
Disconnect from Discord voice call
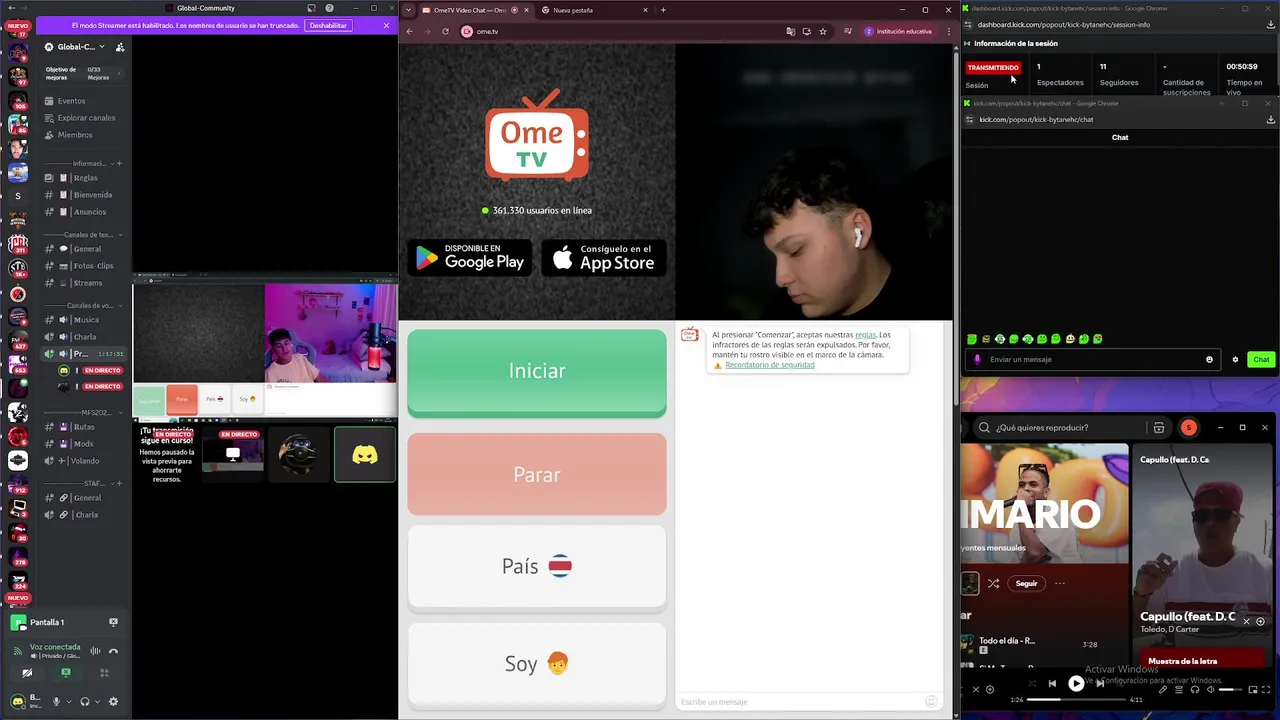click(113, 651)
